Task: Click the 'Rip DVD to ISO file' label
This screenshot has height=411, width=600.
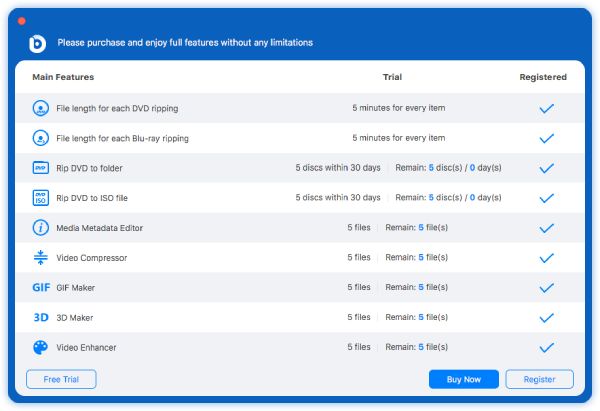Action: (x=92, y=198)
